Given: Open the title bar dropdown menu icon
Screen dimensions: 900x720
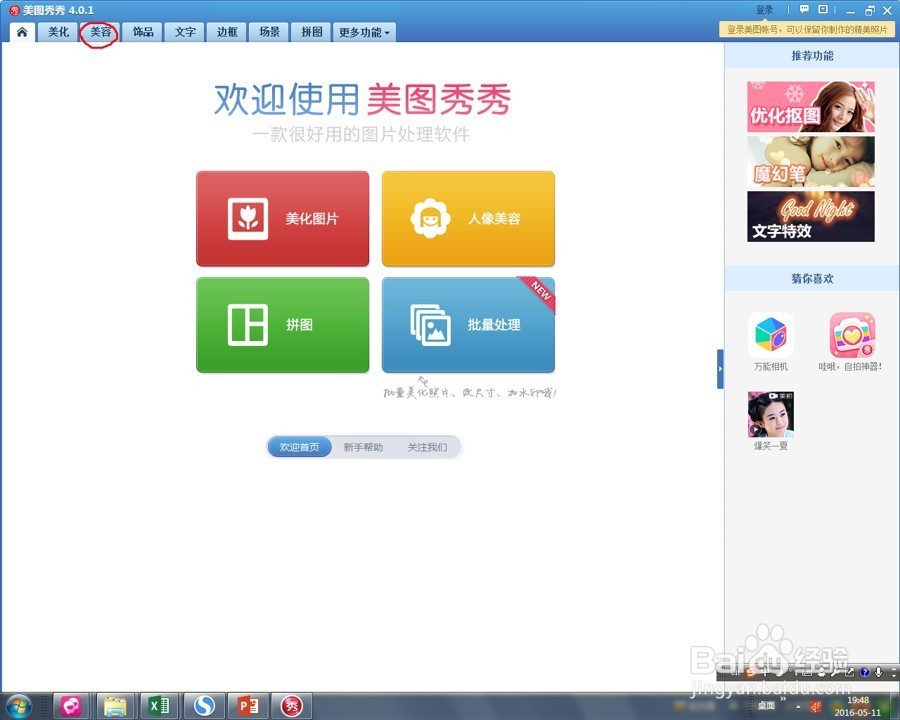Looking at the screenshot, I should pyautogui.click(x=823, y=9).
